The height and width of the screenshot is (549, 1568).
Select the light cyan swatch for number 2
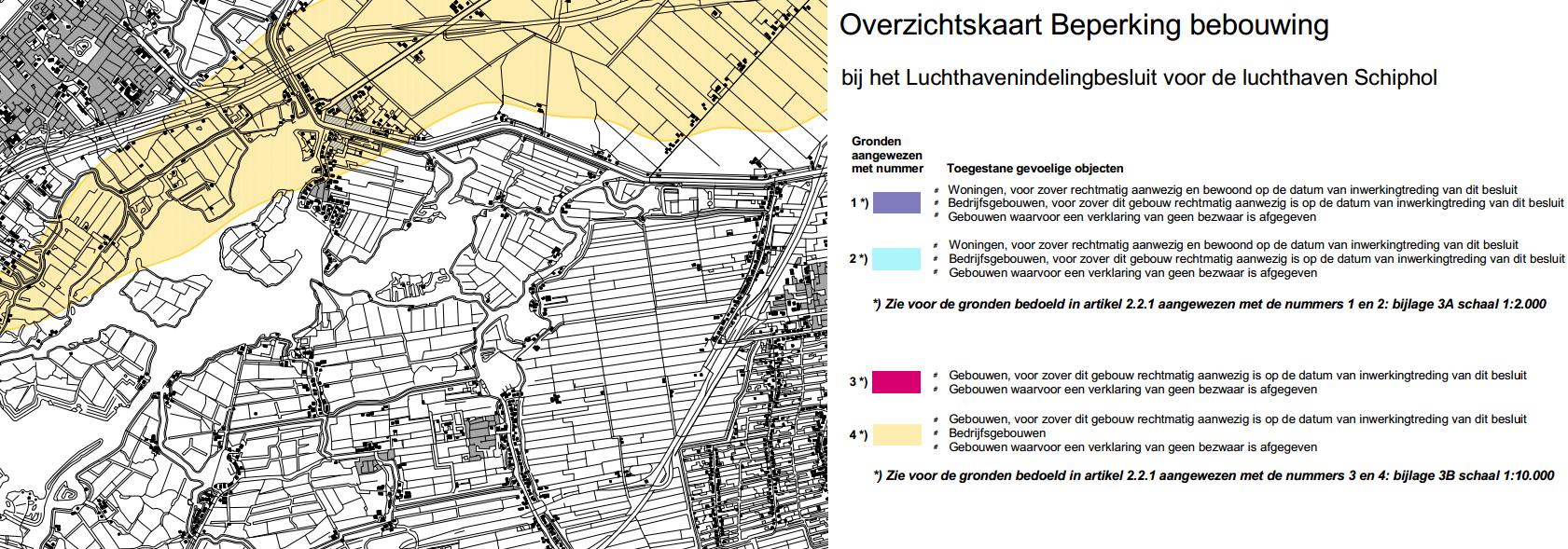pyautogui.click(x=895, y=259)
